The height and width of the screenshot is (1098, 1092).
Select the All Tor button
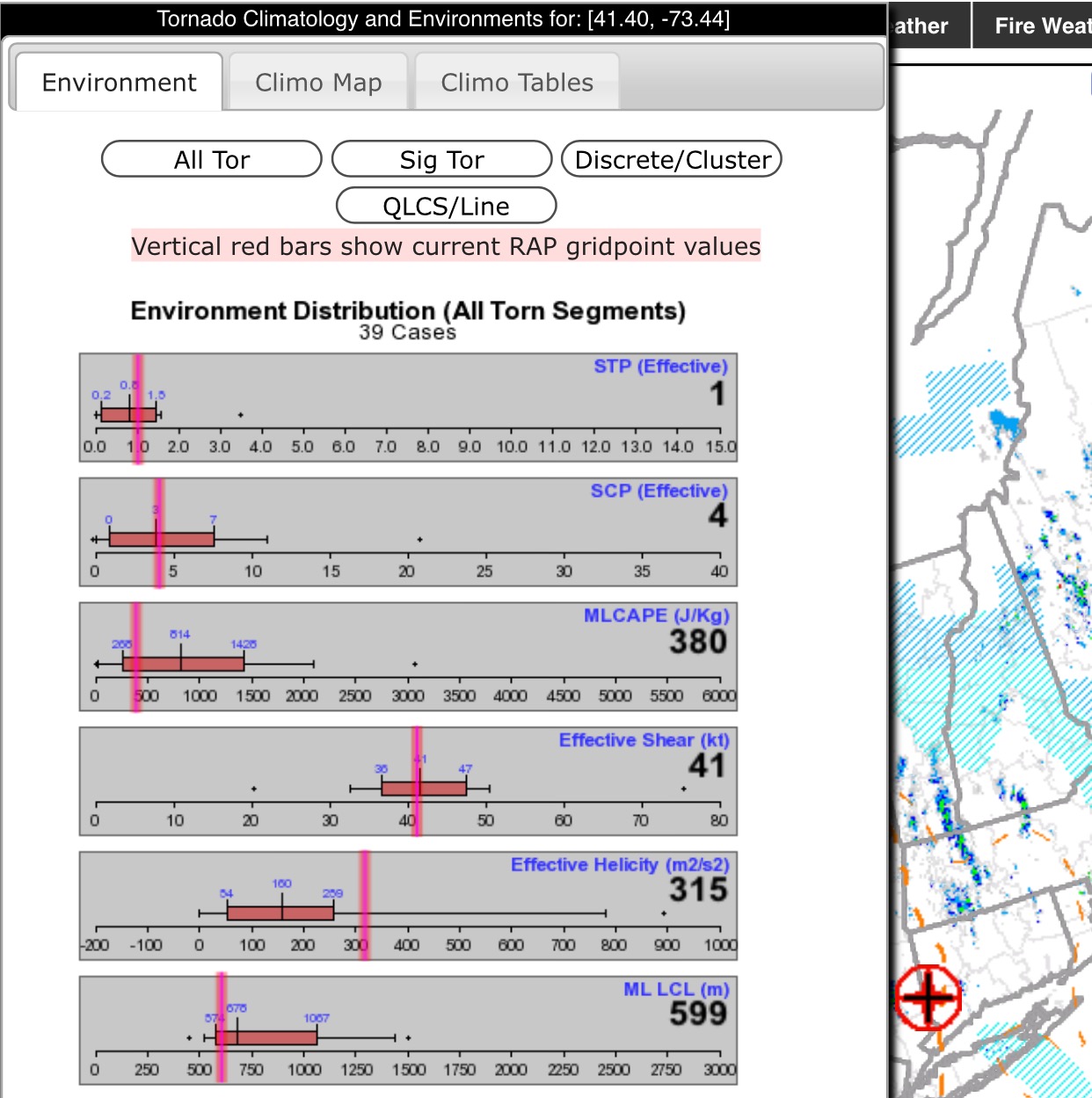pos(212,159)
